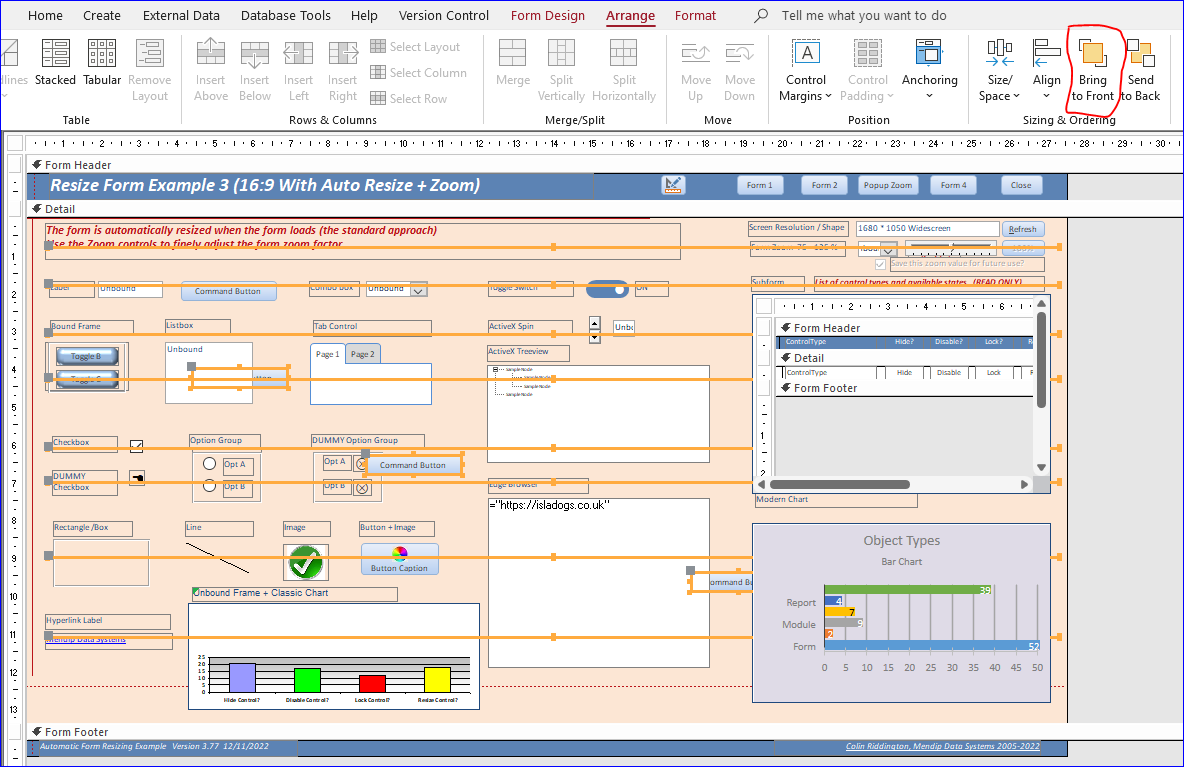The height and width of the screenshot is (767, 1184).
Task: Select the toggle switch control
Action: (607, 289)
